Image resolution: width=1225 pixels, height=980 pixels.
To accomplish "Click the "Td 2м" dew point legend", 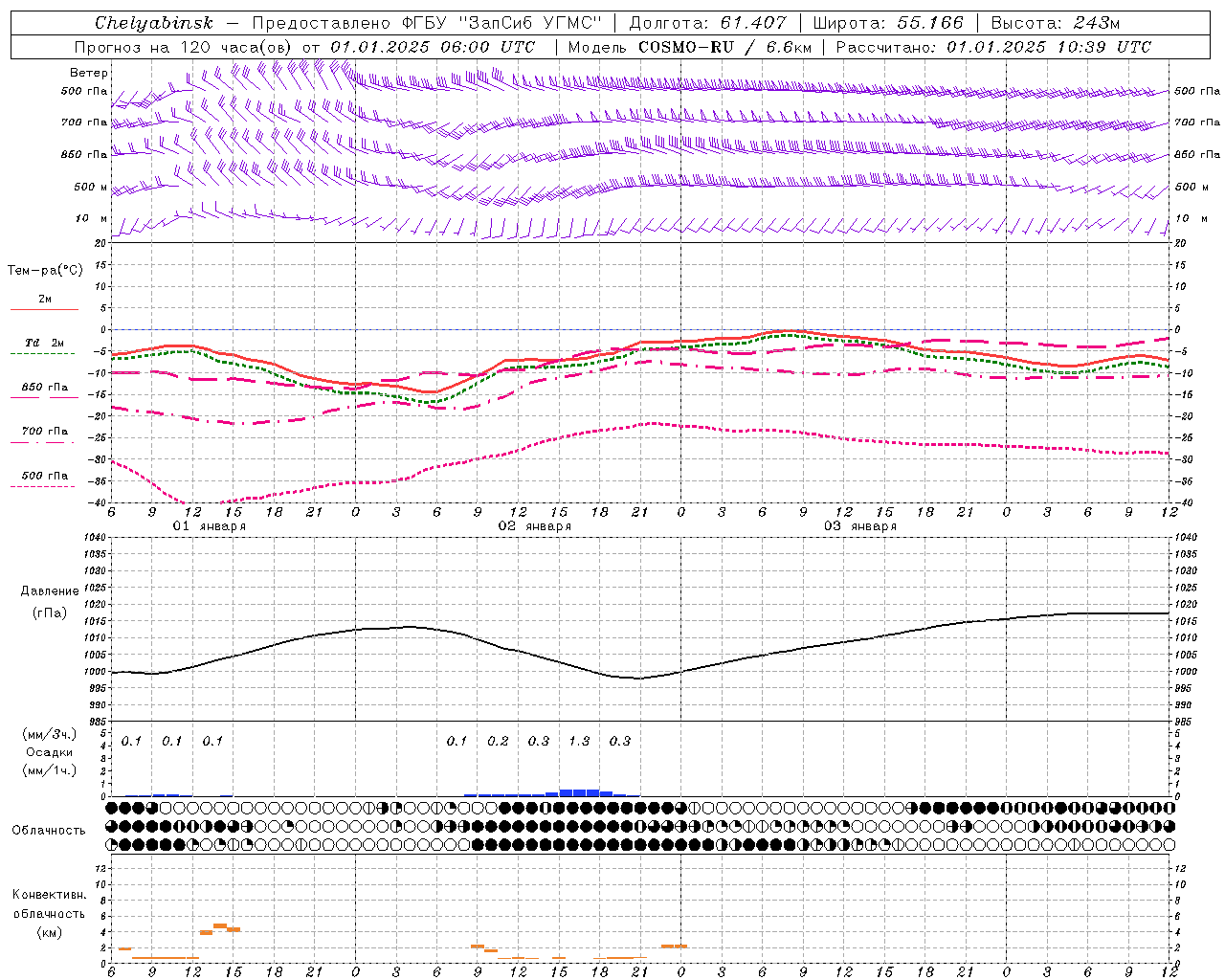I will tap(44, 343).
